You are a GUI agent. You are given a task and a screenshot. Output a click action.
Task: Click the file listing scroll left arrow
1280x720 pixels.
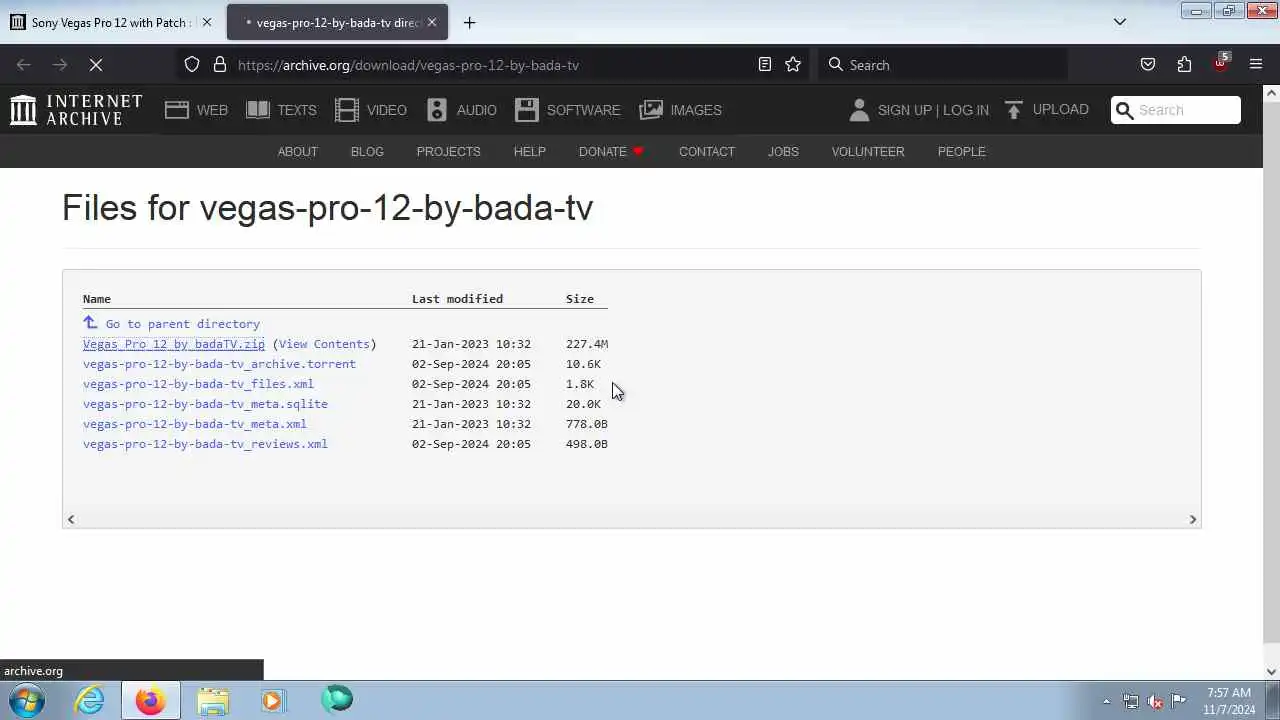point(70,519)
